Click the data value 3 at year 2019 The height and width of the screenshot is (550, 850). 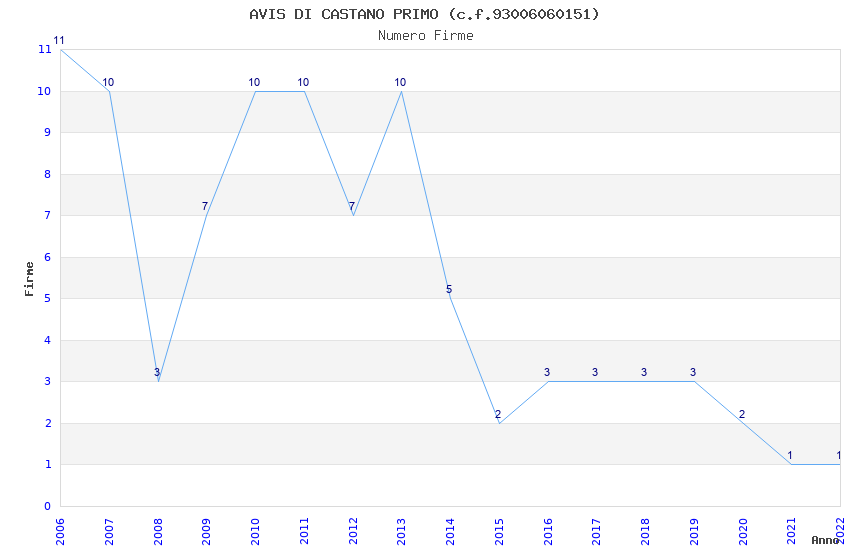693,372
